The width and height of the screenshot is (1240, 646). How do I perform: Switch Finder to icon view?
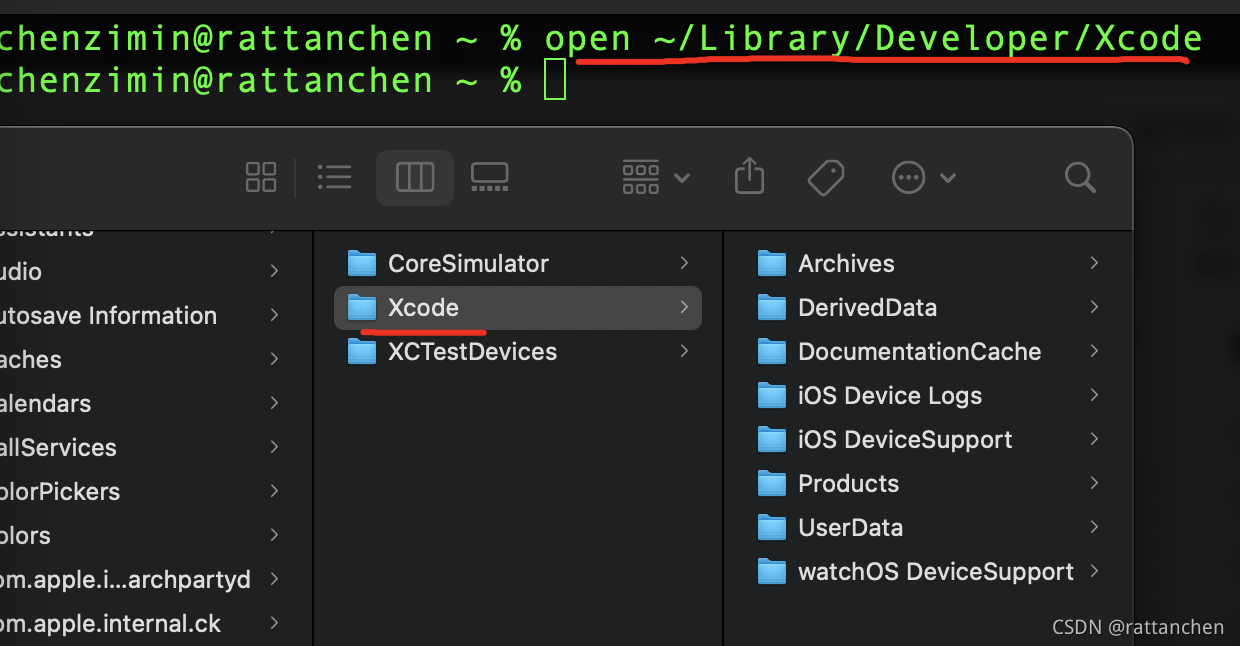click(x=261, y=178)
